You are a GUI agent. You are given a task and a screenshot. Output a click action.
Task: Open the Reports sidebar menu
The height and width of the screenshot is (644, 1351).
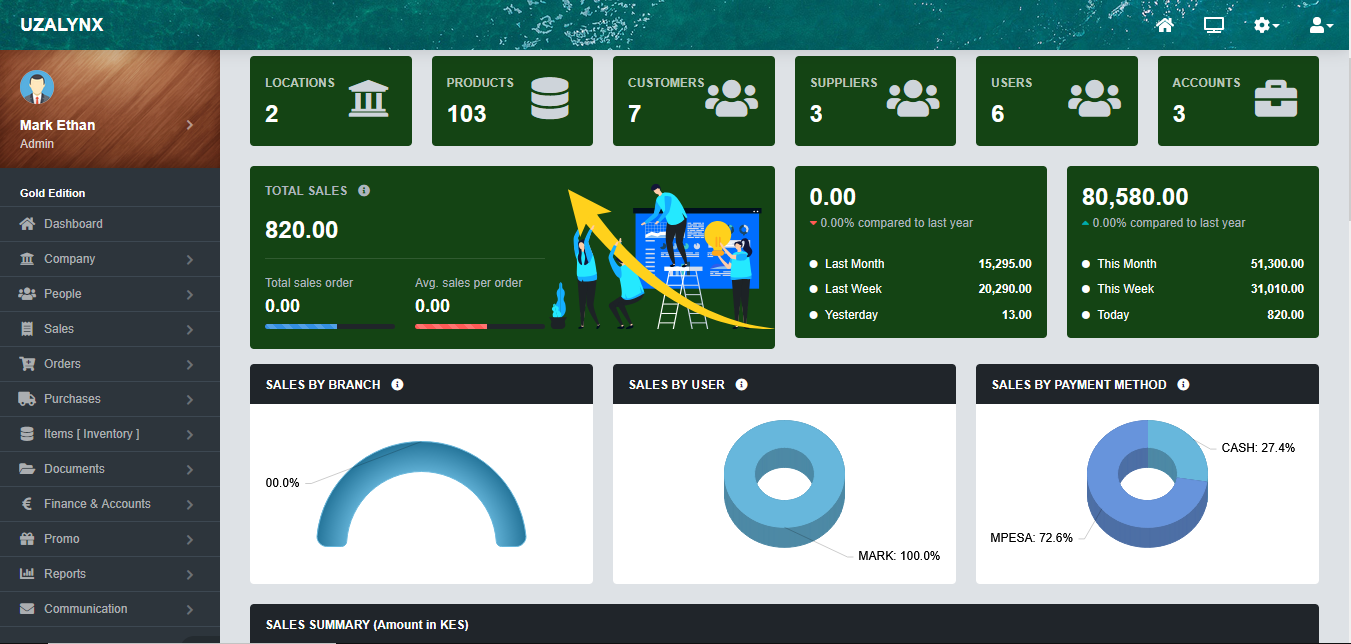(65, 574)
